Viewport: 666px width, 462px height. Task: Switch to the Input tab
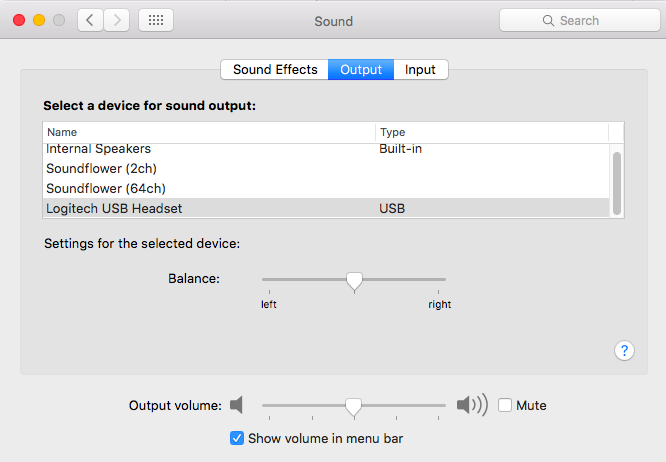click(420, 69)
